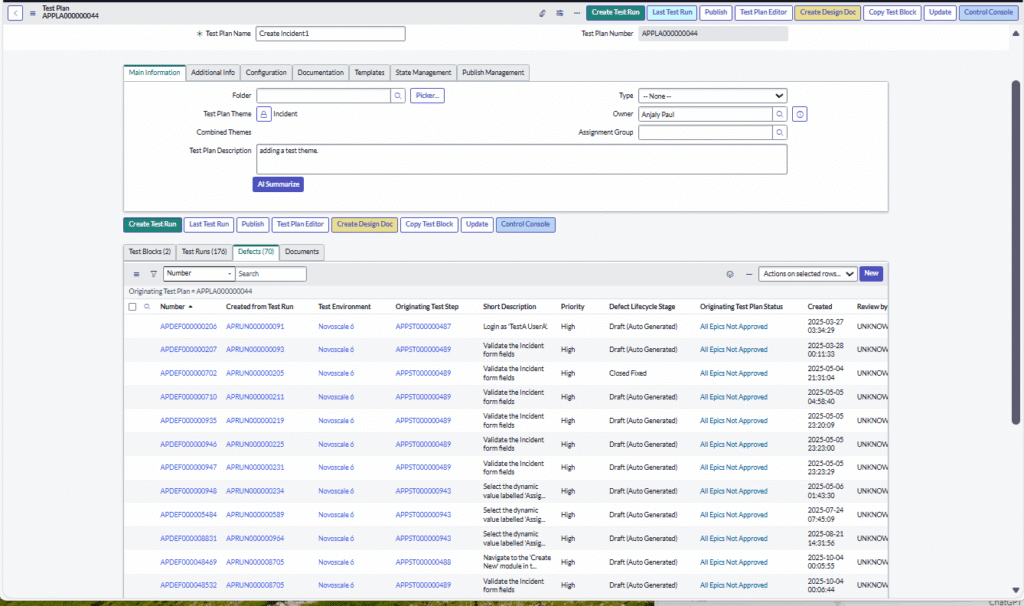1024x606 pixels.
Task: Click the defects list filter funnel icon
Action: tap(153, 273)
